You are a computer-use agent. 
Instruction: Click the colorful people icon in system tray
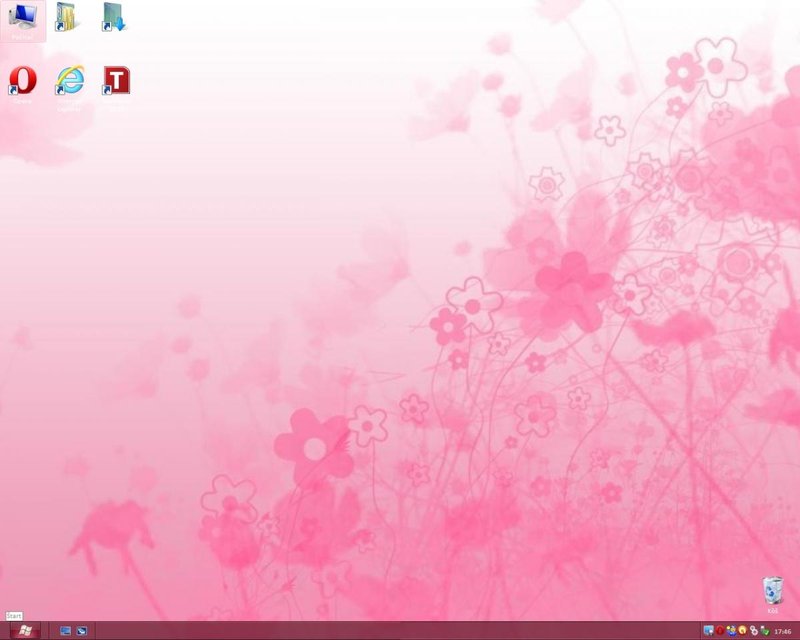coord(731,631)
